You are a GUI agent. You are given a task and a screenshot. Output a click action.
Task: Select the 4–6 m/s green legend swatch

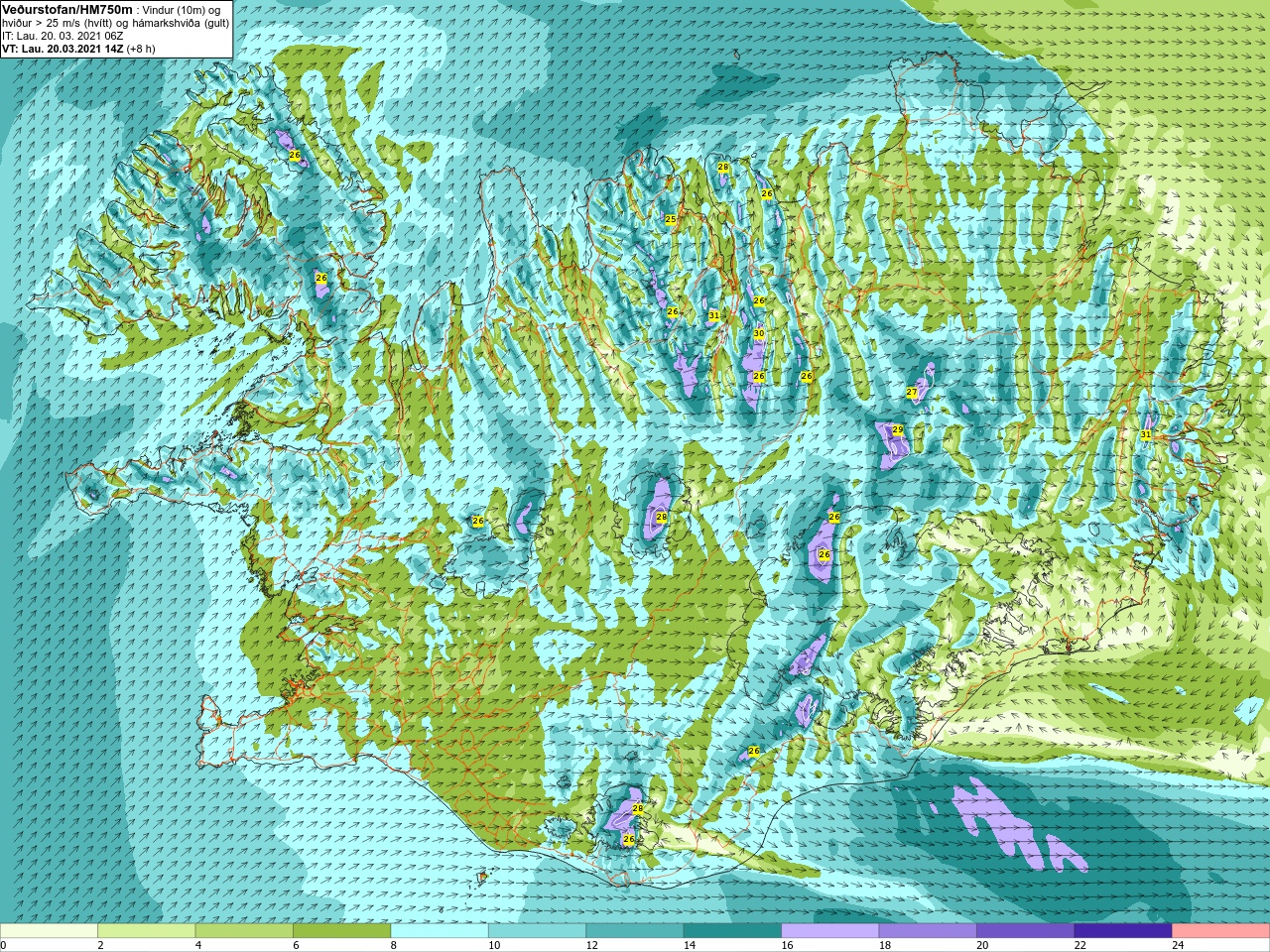pyautogui.click(x=244, y=931)
